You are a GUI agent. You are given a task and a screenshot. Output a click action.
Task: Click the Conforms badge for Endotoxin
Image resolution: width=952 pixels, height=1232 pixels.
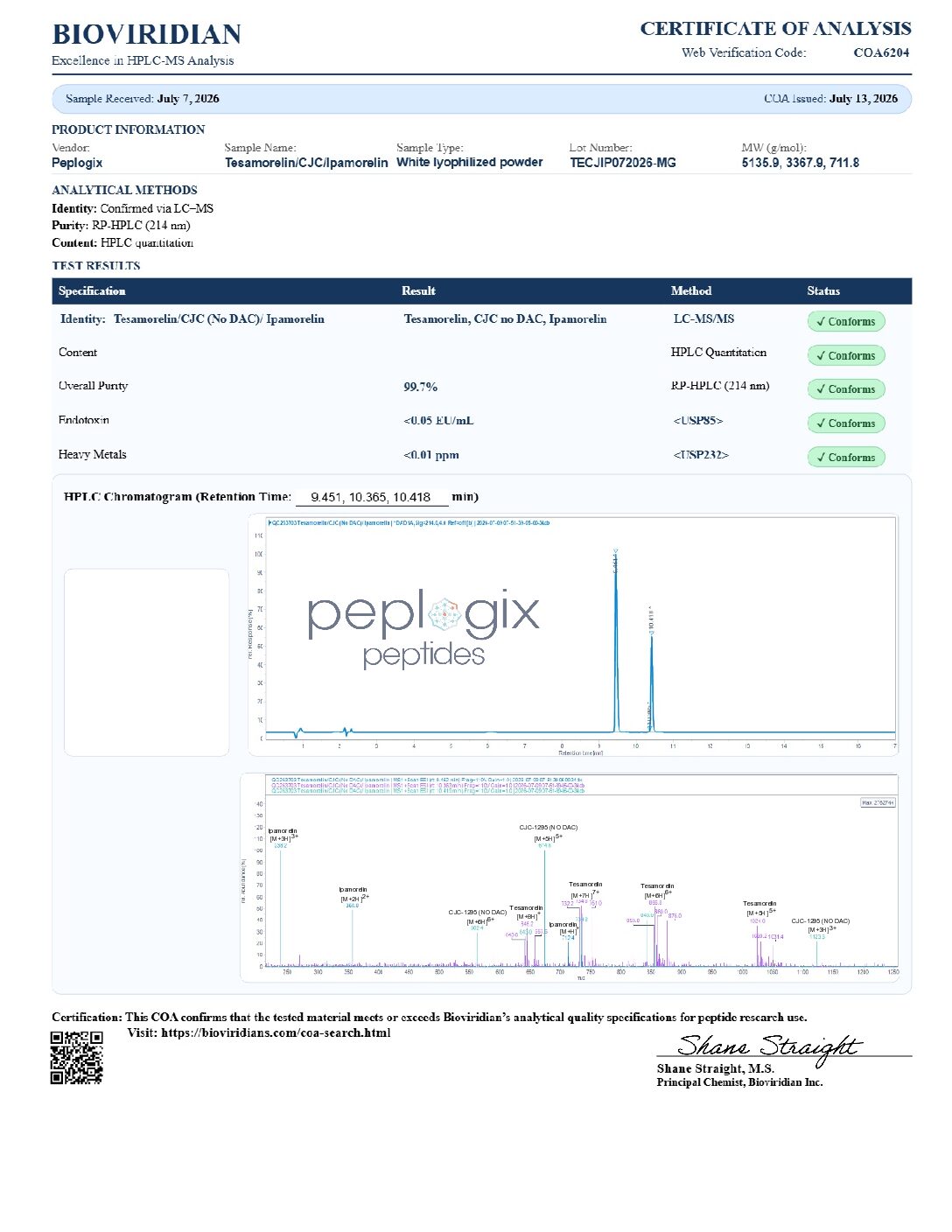click(846, 423)
